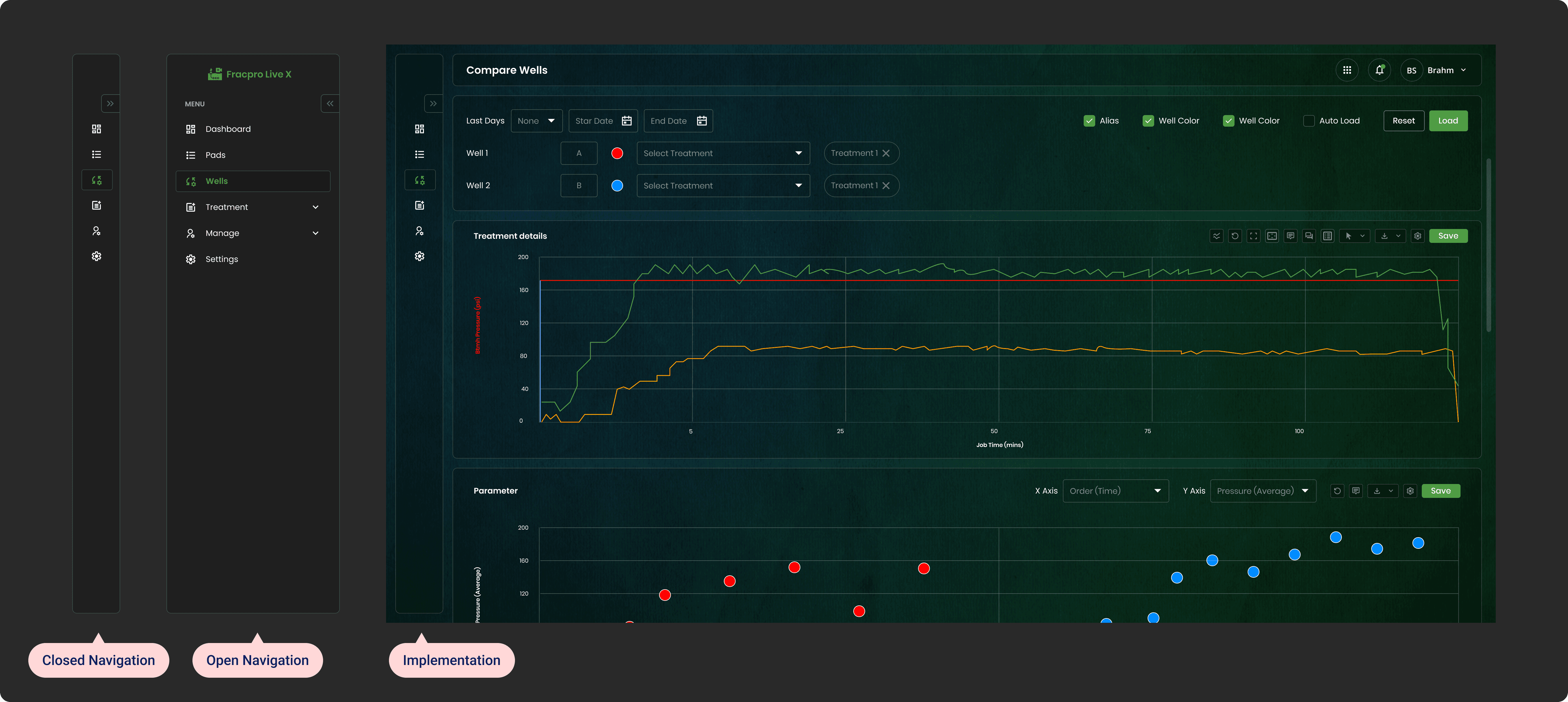Click the fullscreen icon in Treatment details toolbar
The height and width of the screenshot is (702, 1568).
point(1253,236)
